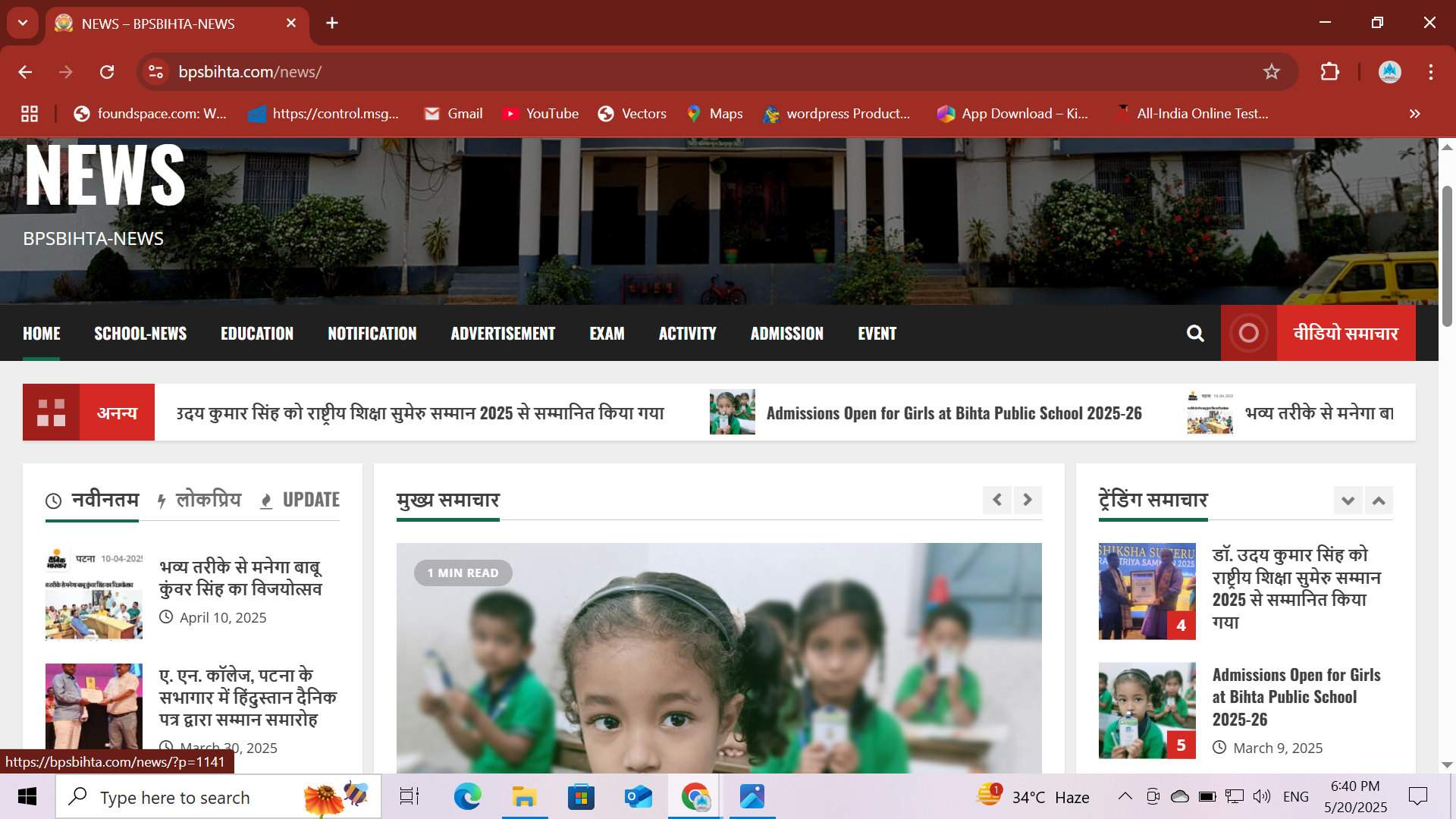Open Outlook from the Windows taskbar

coord(638,797)
